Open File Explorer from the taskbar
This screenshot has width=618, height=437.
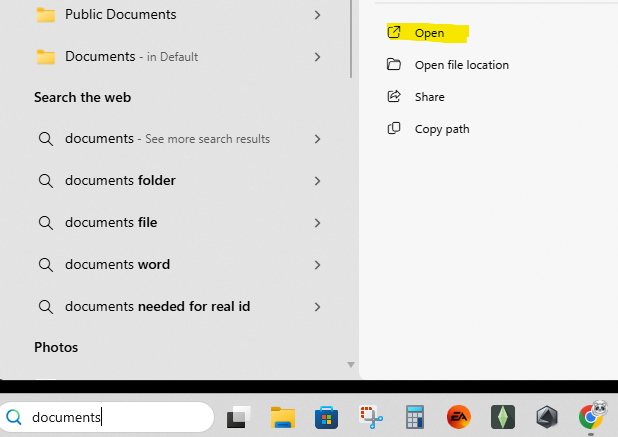tap(283, 417)
